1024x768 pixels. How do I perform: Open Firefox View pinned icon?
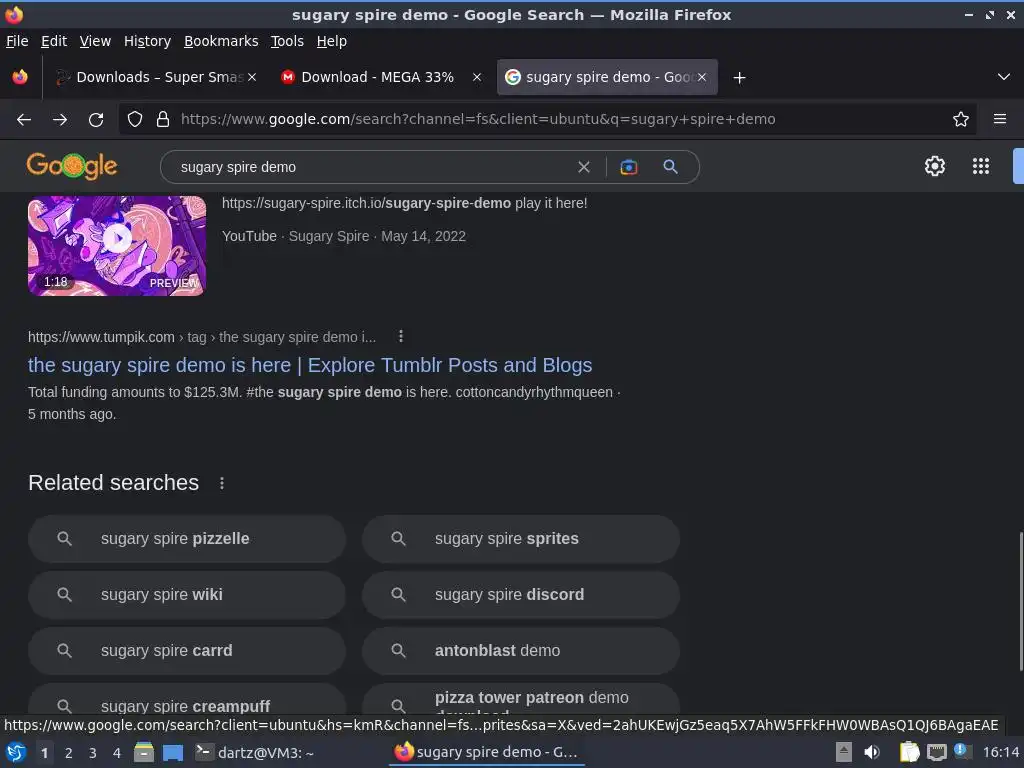click(20, 77)
